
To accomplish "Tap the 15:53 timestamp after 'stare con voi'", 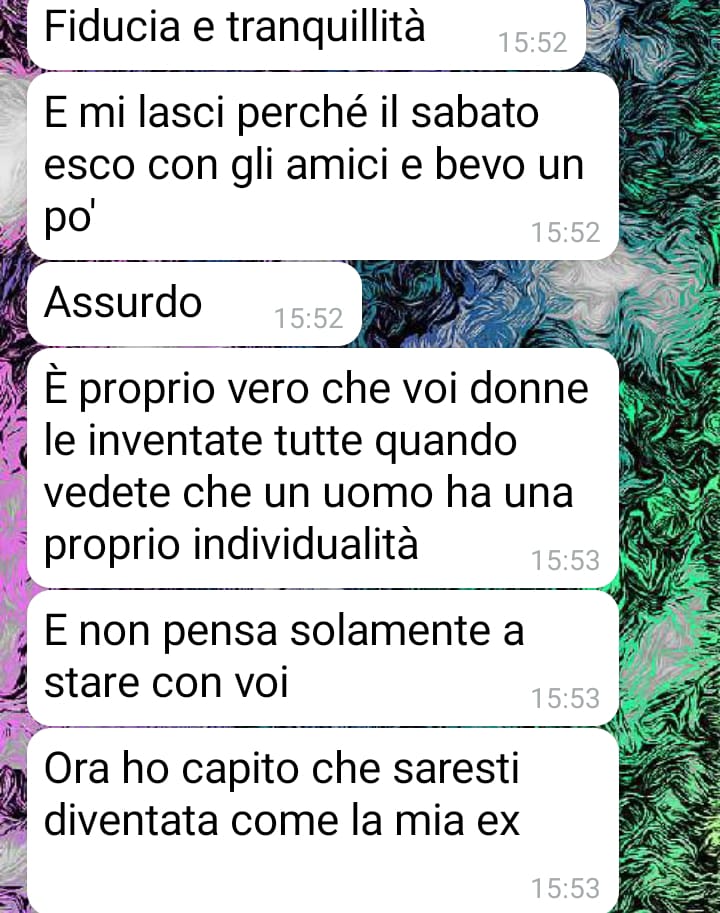I will coord(565,698).
